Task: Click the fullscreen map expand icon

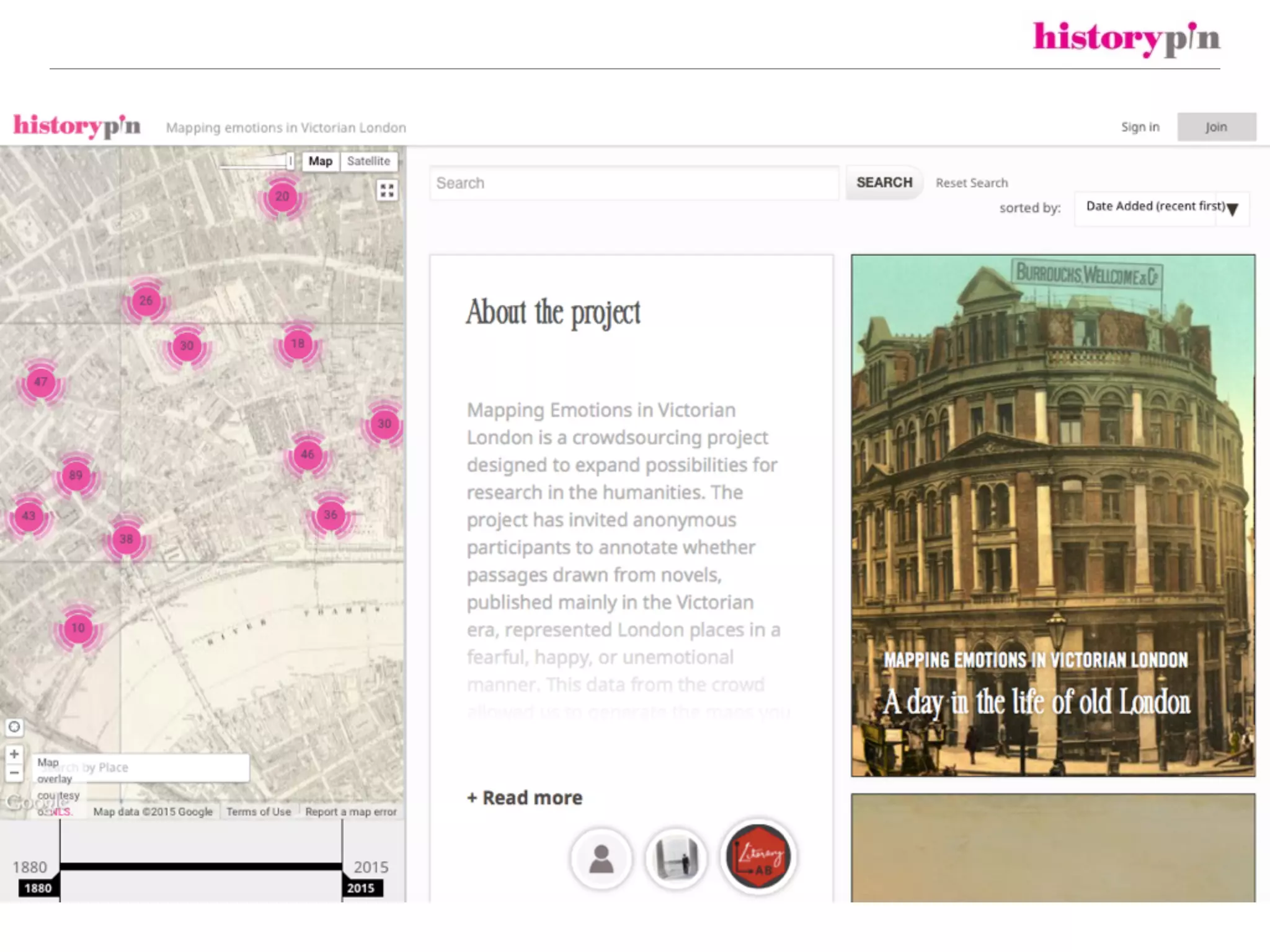Action: coord(387,190)
